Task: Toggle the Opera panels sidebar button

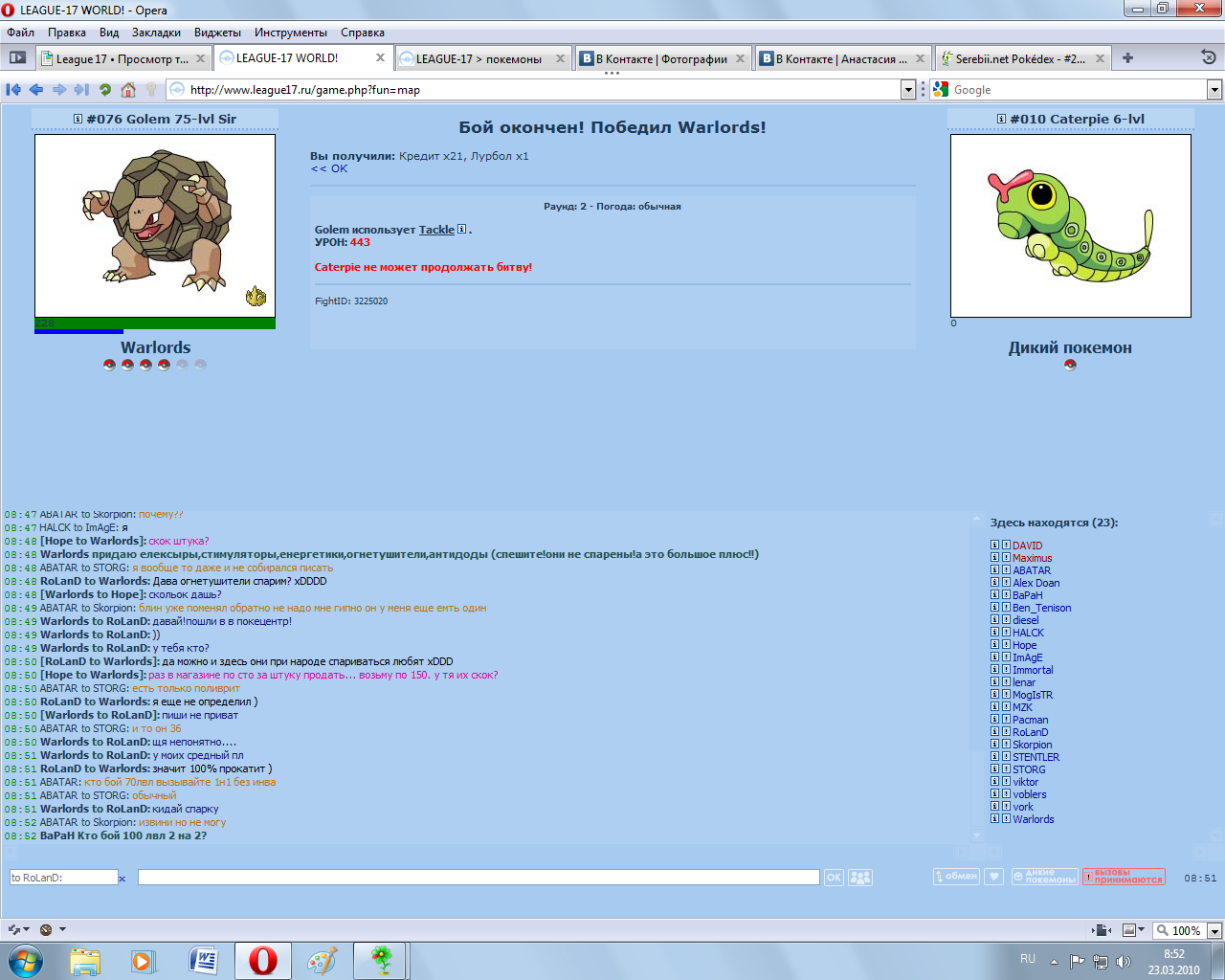Action: pyautogui.click(x=17, y=57)
